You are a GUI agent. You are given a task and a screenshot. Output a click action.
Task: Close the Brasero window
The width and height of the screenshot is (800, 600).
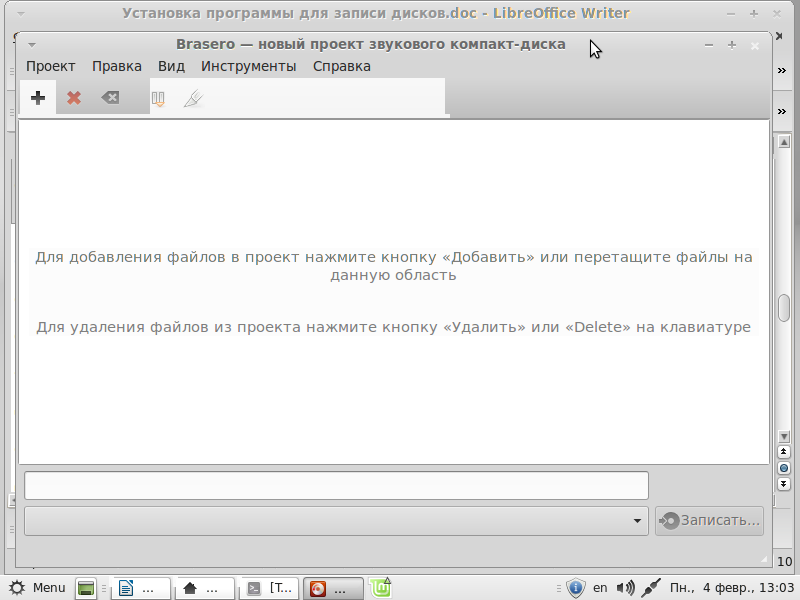pos(755,46)
